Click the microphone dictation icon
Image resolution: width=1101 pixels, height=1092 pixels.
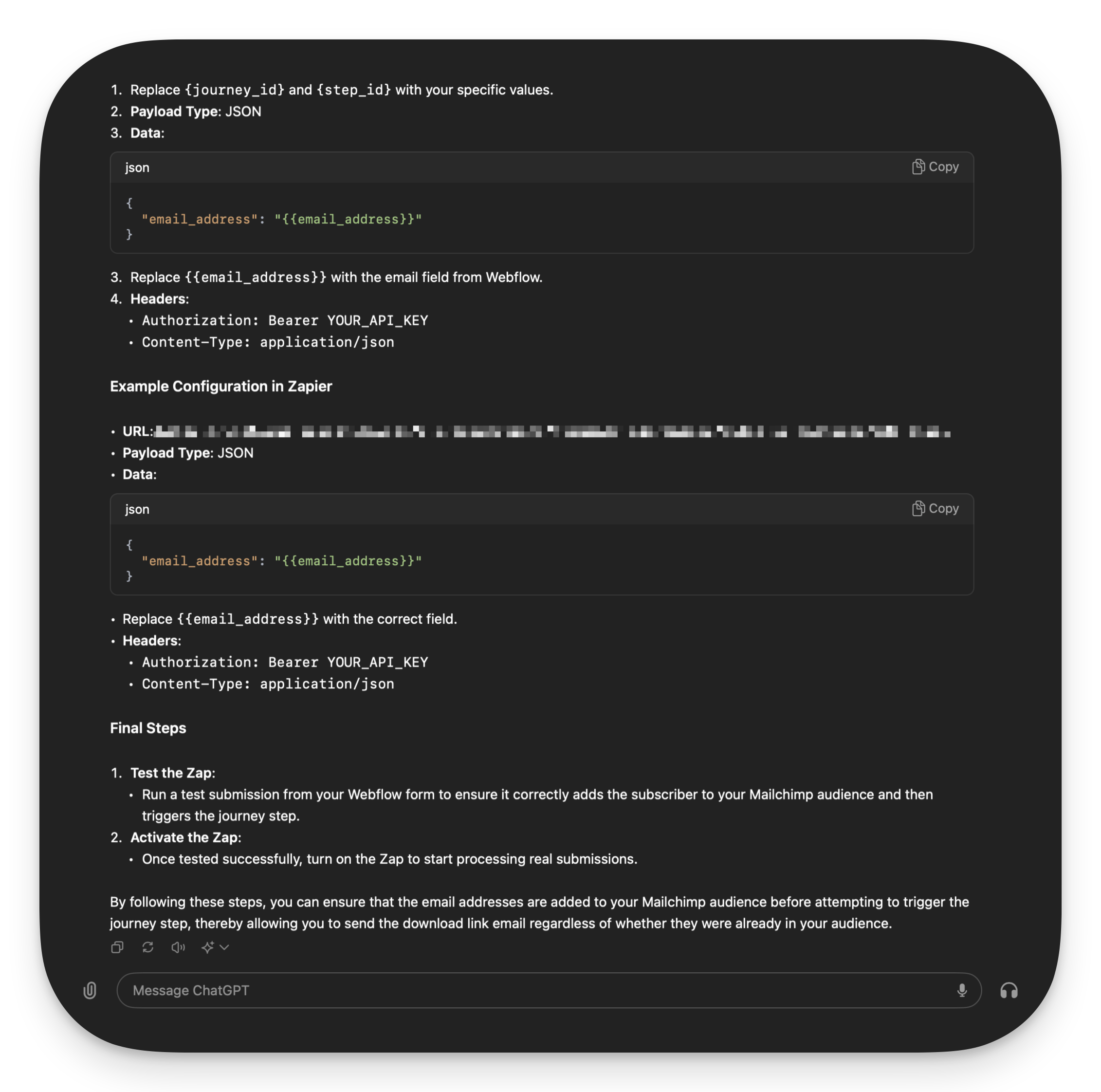point(961,991)
